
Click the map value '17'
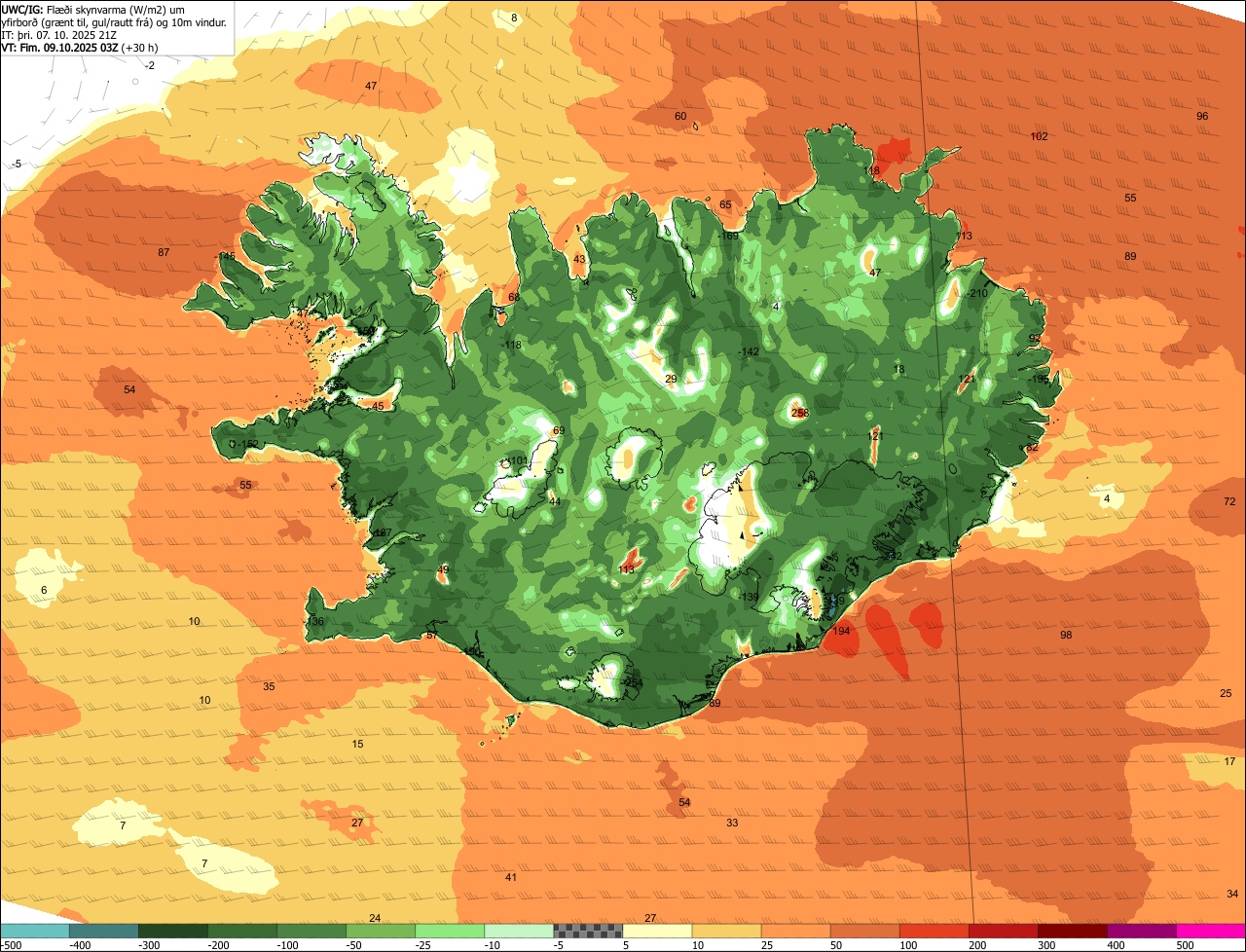click(1229, 761)
